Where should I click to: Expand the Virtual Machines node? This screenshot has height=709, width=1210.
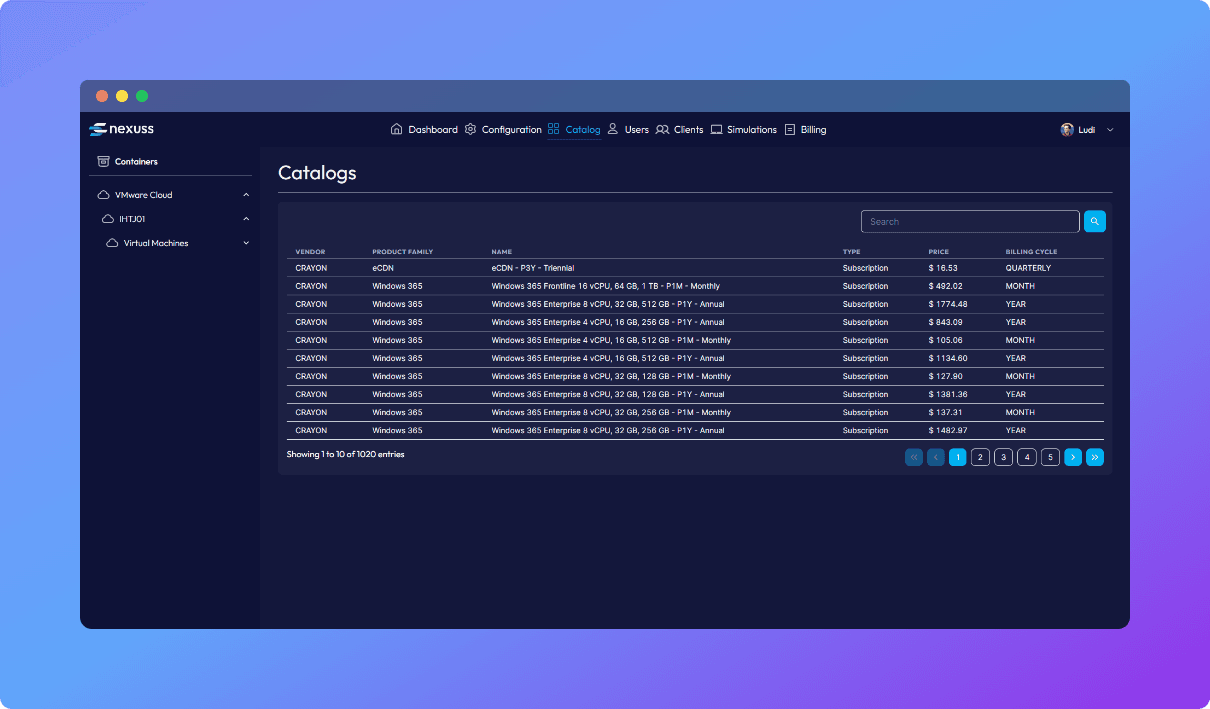pos(246,243)
